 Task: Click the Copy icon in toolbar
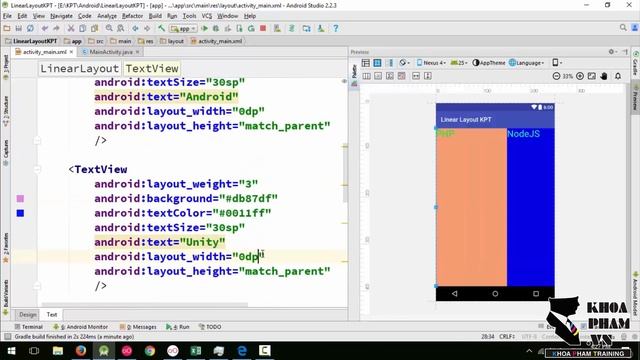pos(82,29)
